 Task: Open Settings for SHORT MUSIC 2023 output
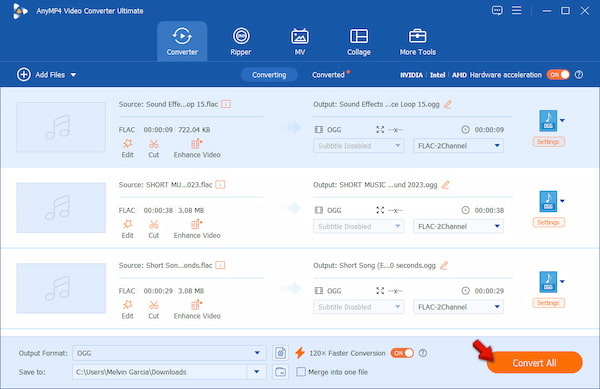point(548,223)
